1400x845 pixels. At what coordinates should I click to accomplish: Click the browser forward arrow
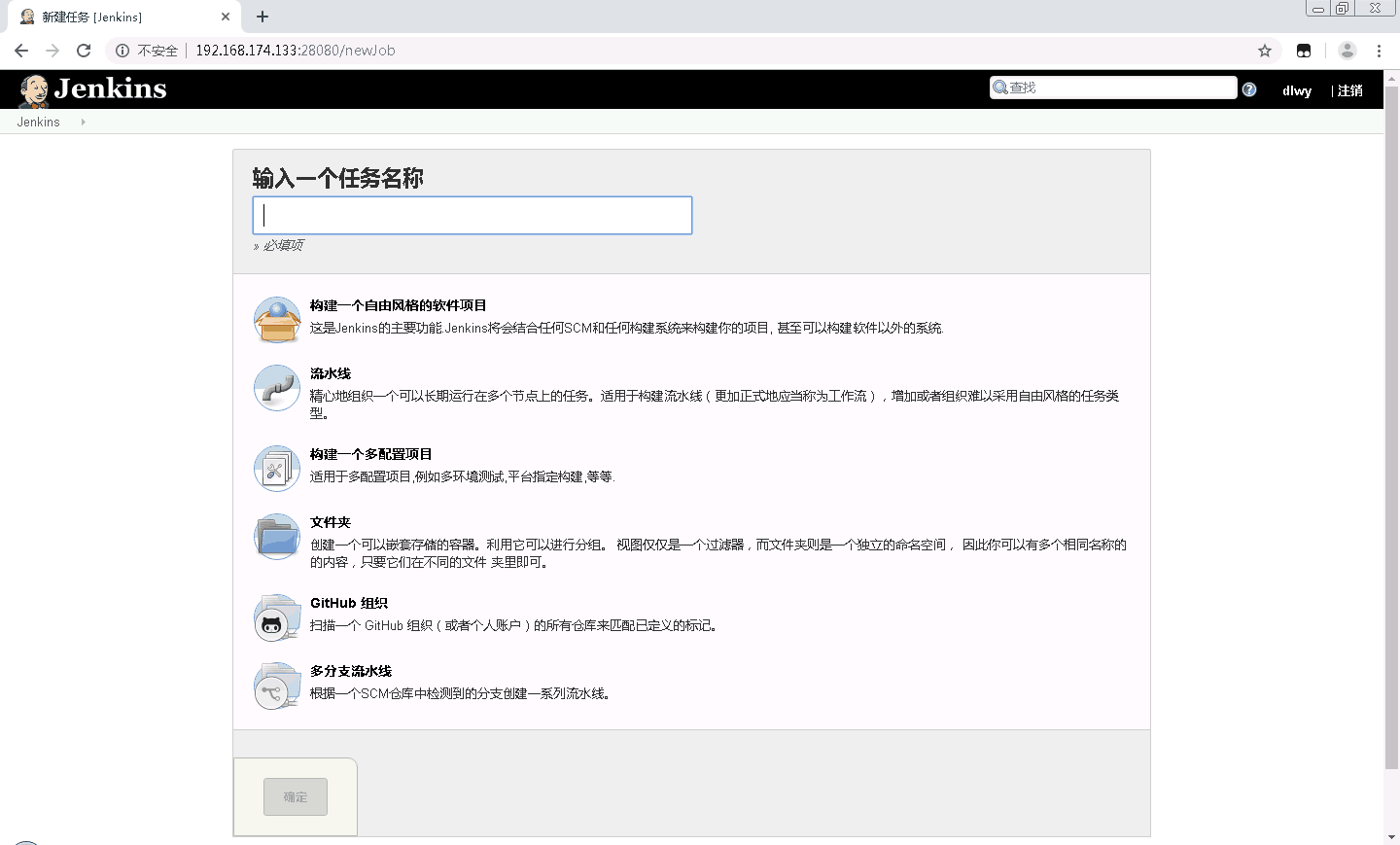pyautogui.click(x=52, y=51)
